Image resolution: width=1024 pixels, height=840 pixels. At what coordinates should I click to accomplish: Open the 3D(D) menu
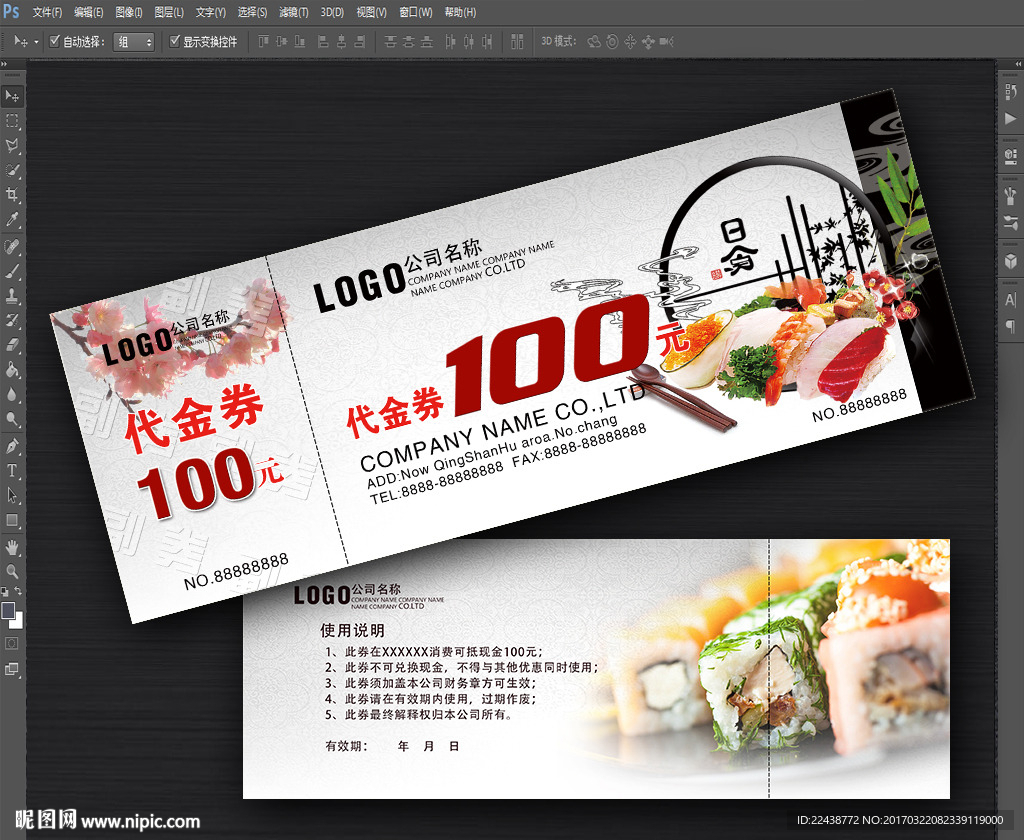(x=332, y=12)
